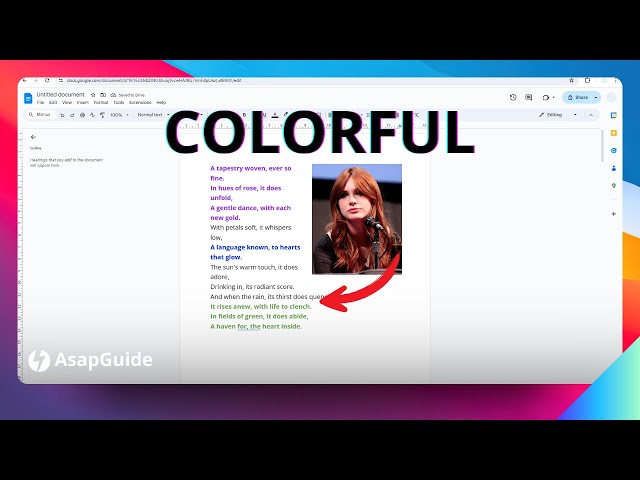Rename the Untitled document title
The width and height of the screenshot is (640, 480).
coord(60,94)
